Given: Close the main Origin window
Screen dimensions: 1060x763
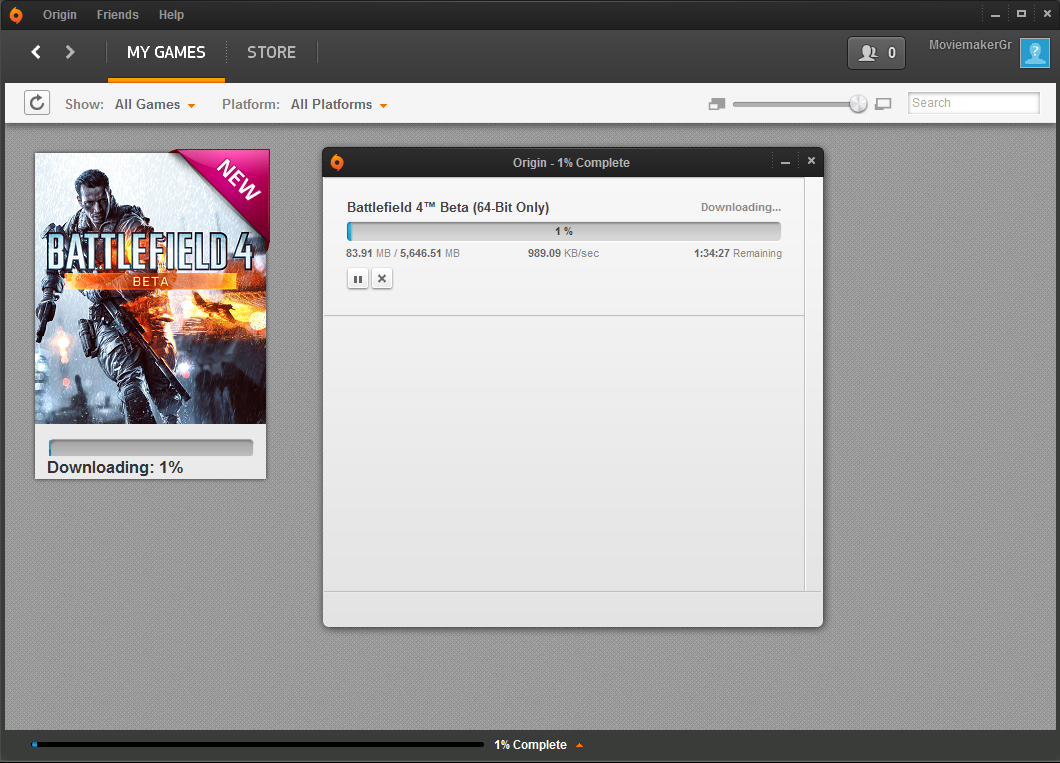Looking at the screenshot, I should [x=1047, y=14].
